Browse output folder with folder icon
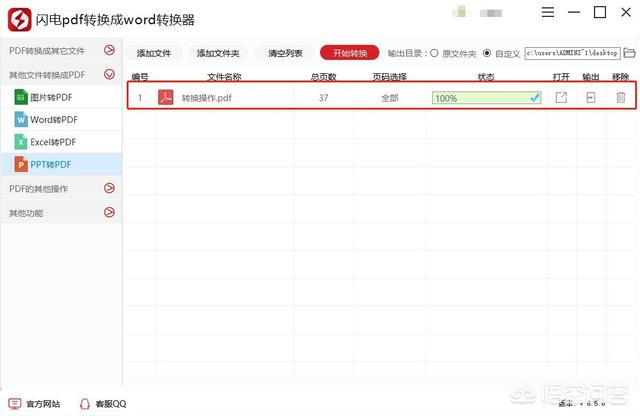The width and height of the screenshot is (640, 416). [629, 53]
